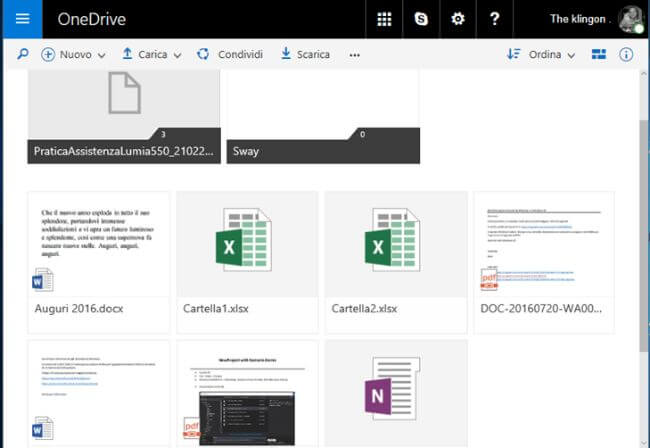Viewport: 650px width, 448px height.
Task: Click the Auguri 2016.docx file name
Action: point(79,309)
